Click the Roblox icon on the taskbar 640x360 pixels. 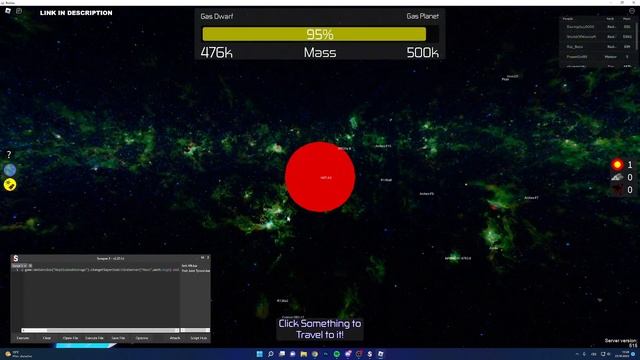coord(380,354)
